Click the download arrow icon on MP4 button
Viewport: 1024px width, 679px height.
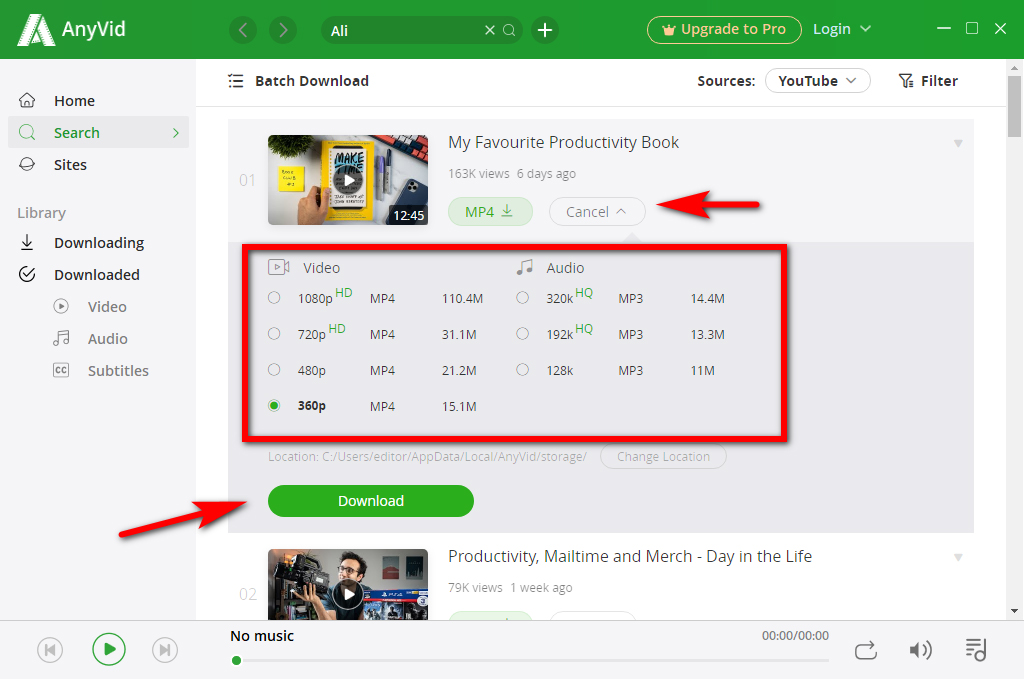(x=507, y=211)
